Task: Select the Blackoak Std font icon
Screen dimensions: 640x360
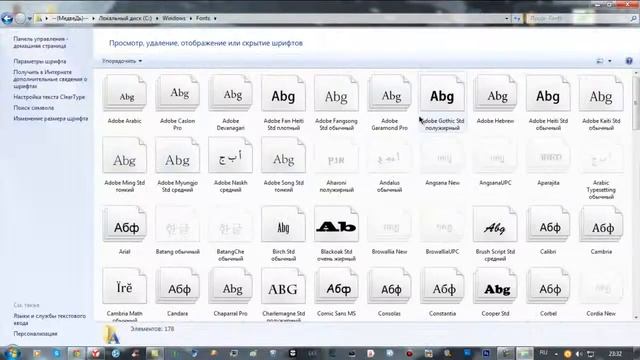Action: point(336,224)
